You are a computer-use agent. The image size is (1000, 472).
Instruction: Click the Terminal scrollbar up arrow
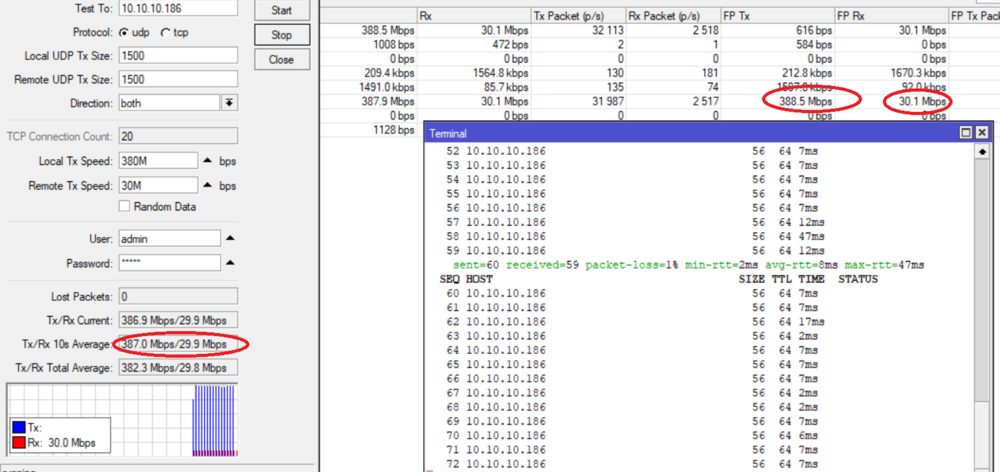[x=982, y=152]
